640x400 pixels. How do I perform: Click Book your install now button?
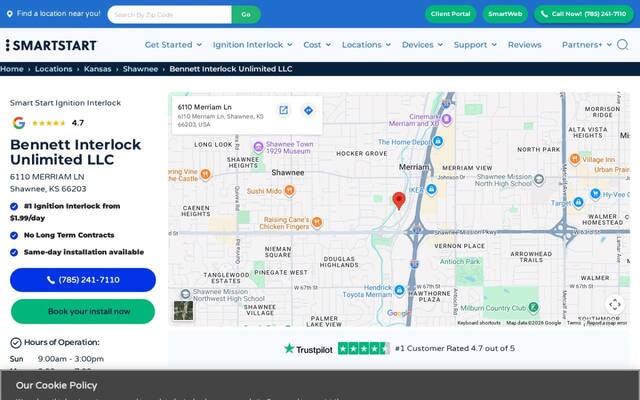point(83,311)
